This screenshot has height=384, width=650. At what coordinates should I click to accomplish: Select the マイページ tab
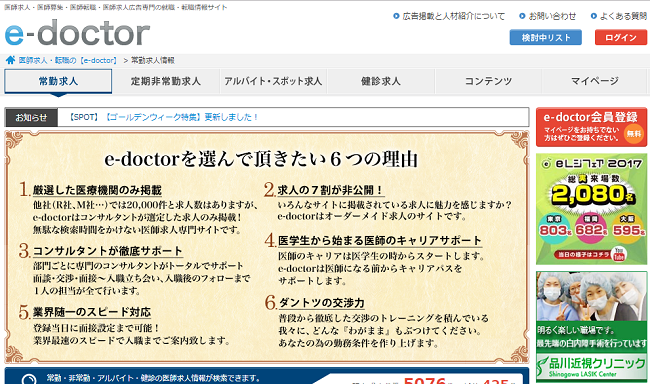coord(595,81)
